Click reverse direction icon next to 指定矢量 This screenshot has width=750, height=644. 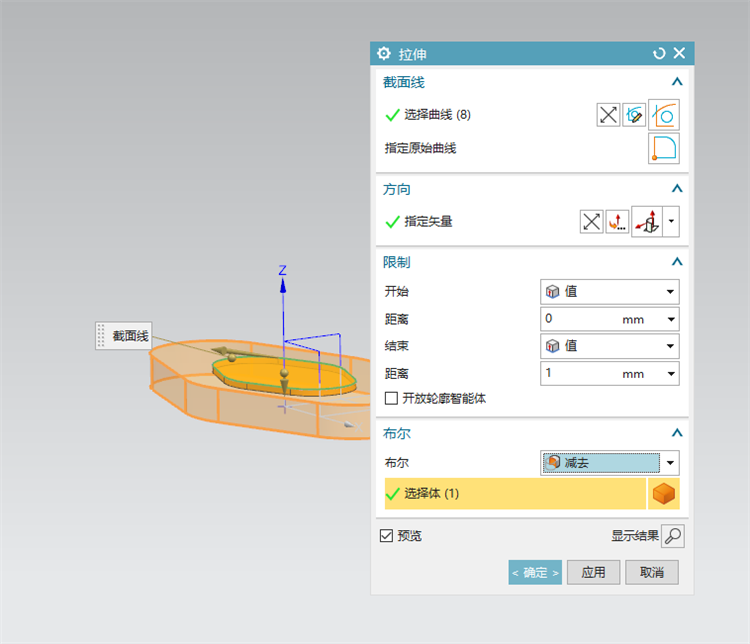pyautogui.click(x=592, y=222)
